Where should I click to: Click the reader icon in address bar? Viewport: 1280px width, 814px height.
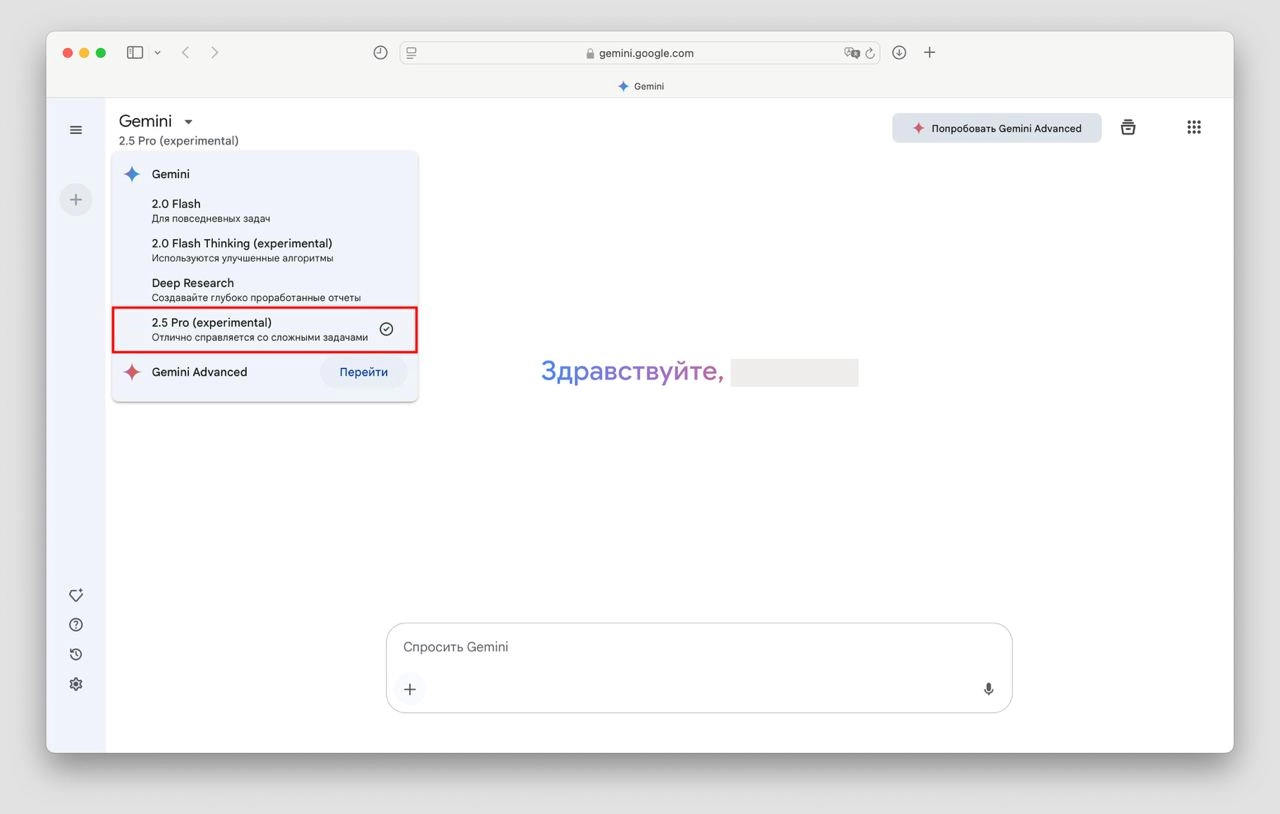[x=411, y=54]
